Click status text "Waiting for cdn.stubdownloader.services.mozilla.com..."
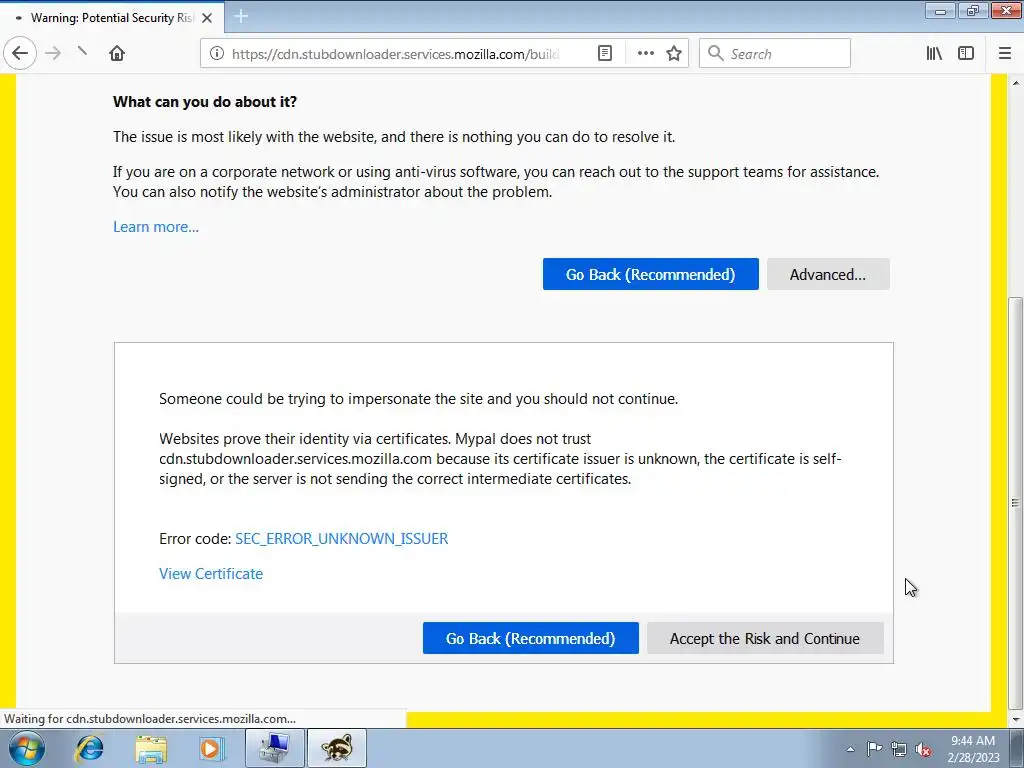This screenshot has width=1024, height=768. pos(150,719)
